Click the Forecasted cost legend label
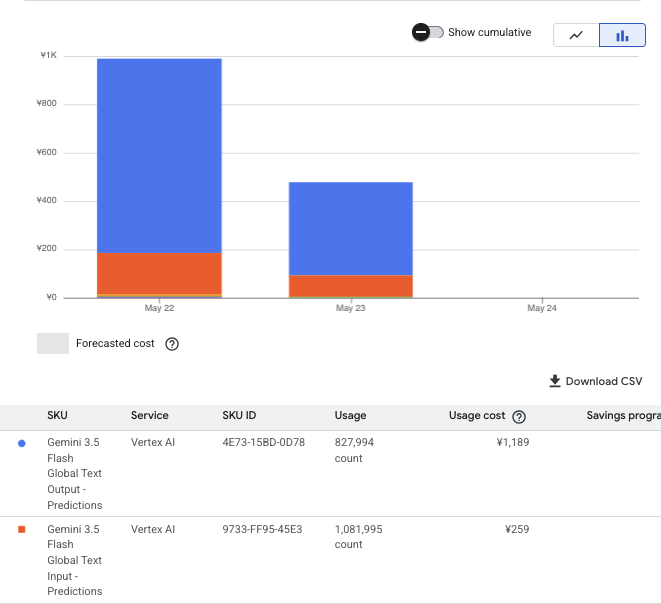 pyautogui.click(x=115, y=344)
